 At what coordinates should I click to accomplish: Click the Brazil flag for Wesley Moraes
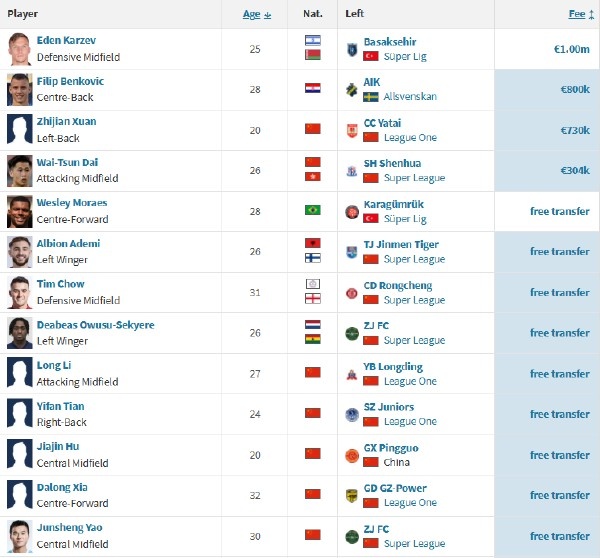pyautogui.click(x=313, y=211)
